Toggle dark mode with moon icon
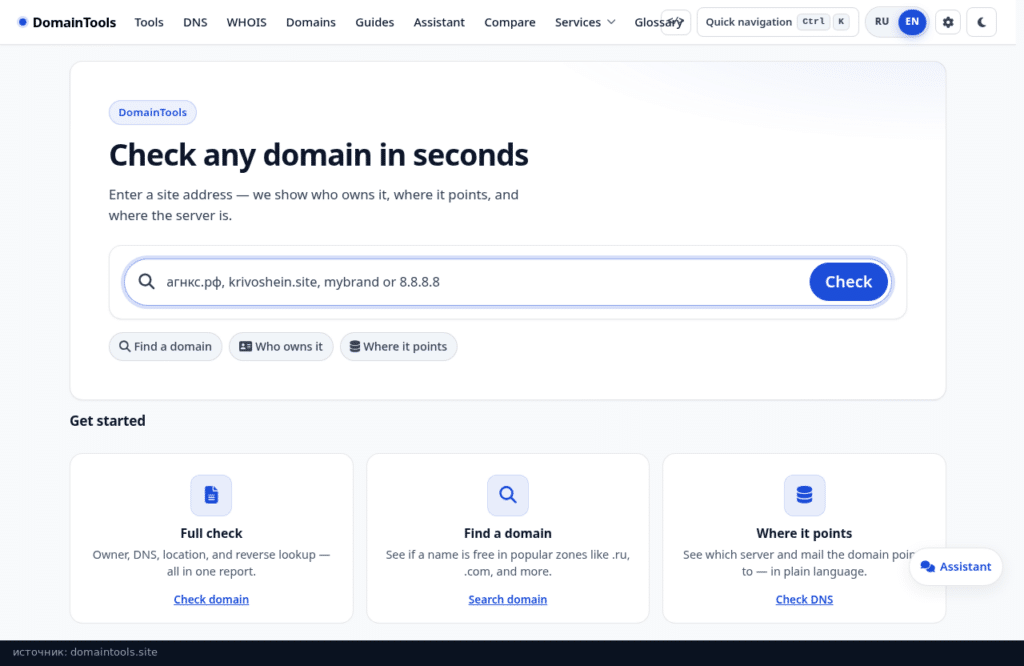The width and height of the screenshot is (1024, 666). pyautogui.click(x=982, y=22)
